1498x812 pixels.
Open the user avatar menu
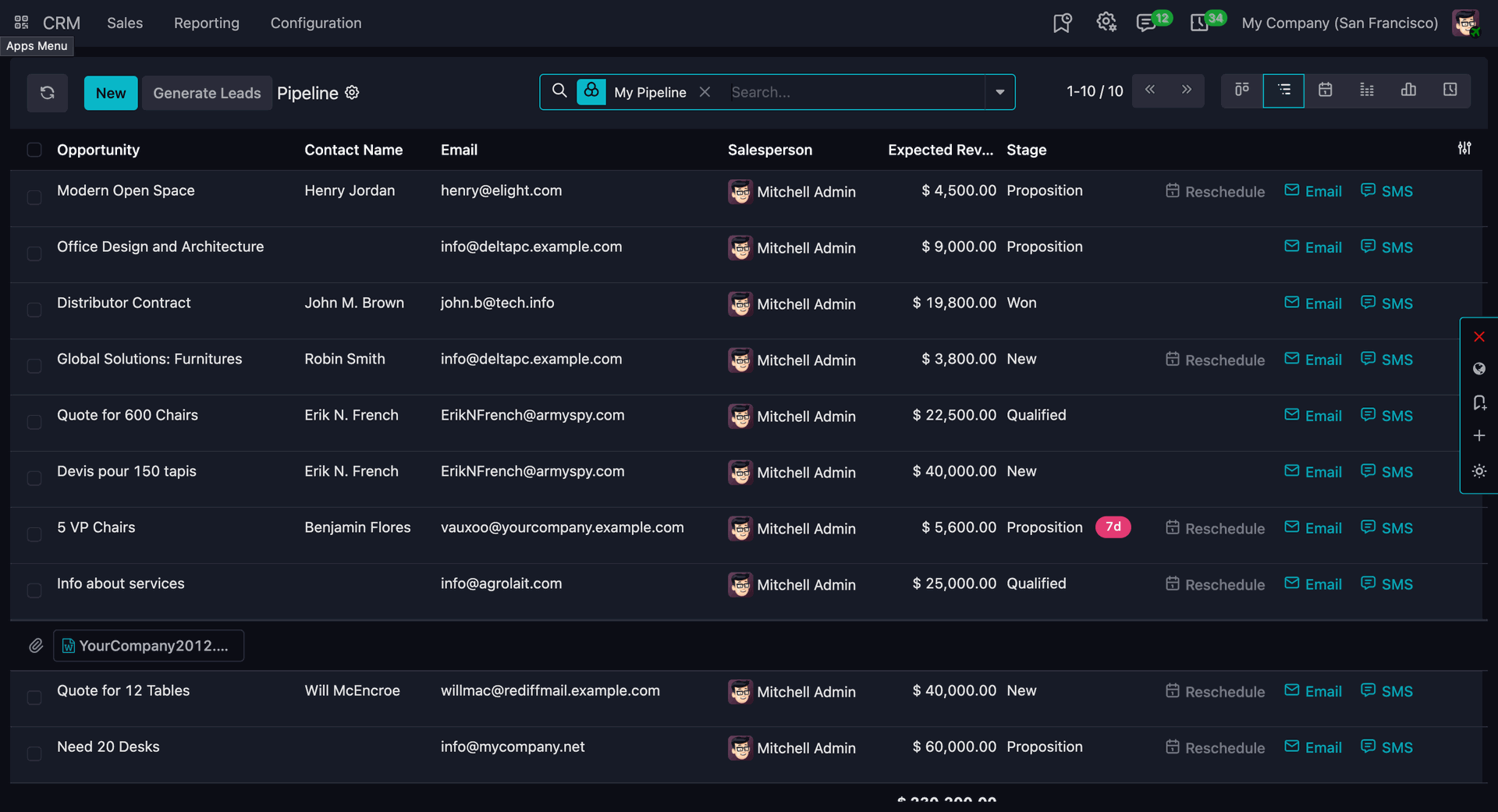(1465, 23)
